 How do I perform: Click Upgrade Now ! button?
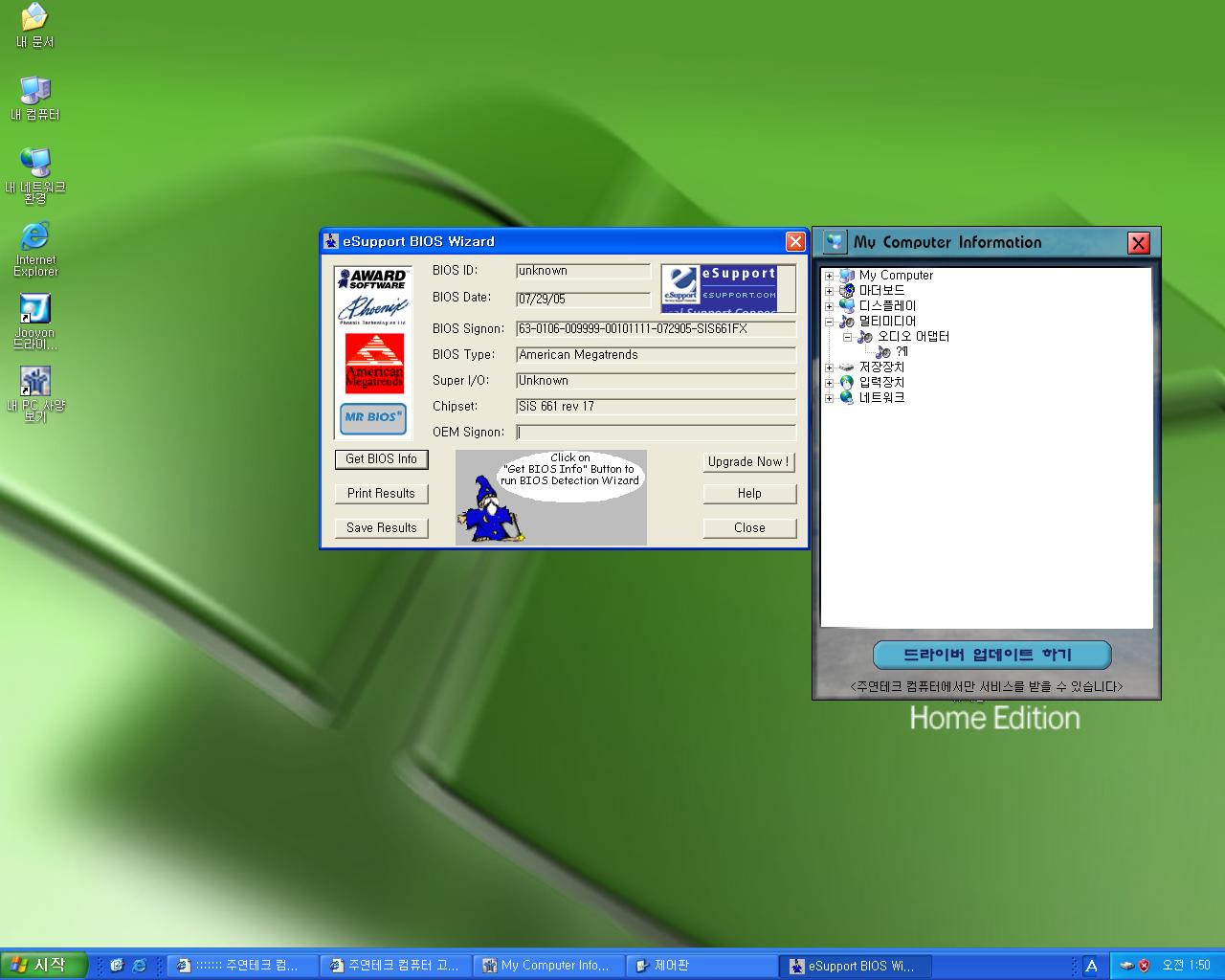[749, 462]
